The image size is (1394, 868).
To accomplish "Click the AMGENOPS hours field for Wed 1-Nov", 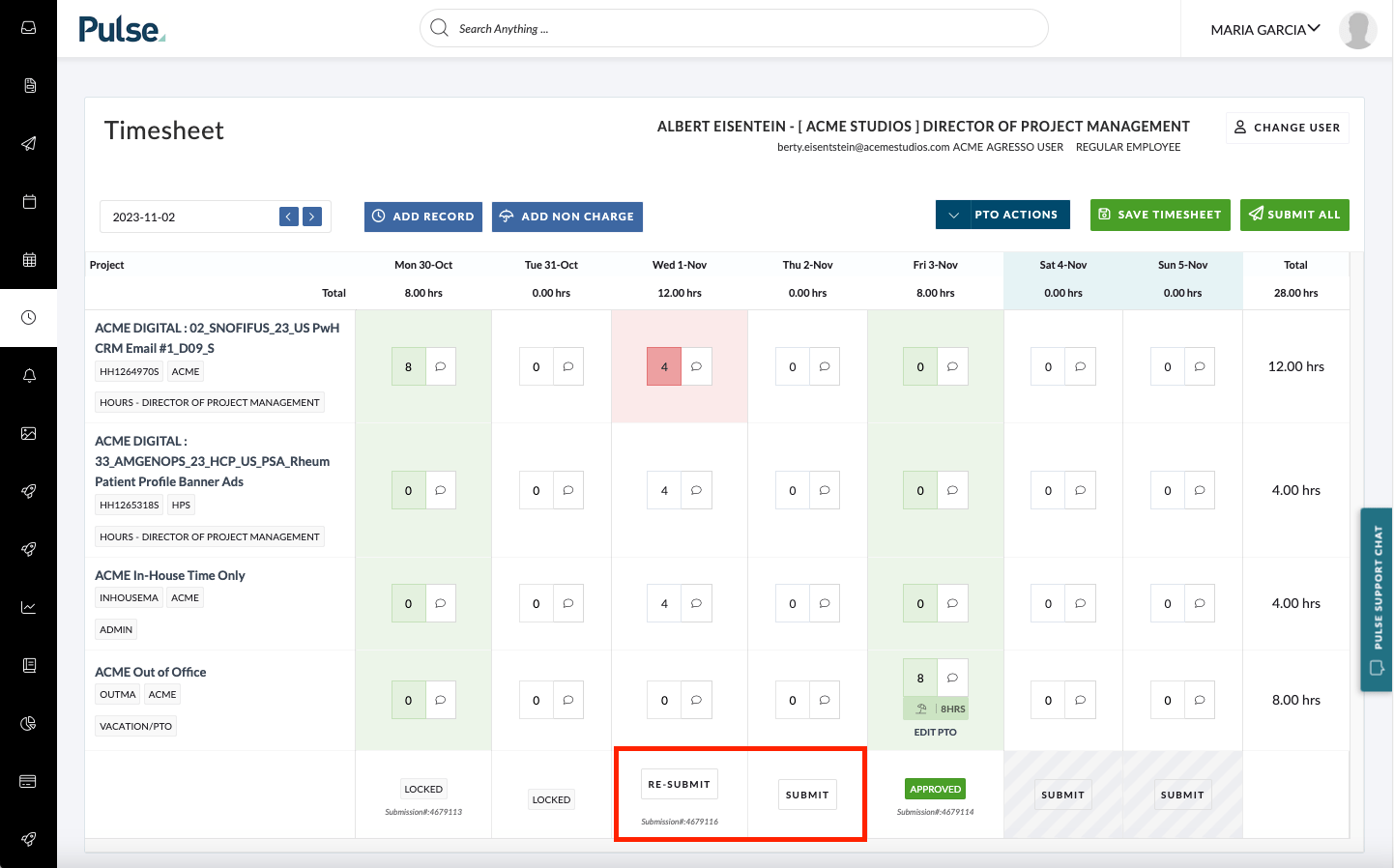I will [x=664, y=490].
